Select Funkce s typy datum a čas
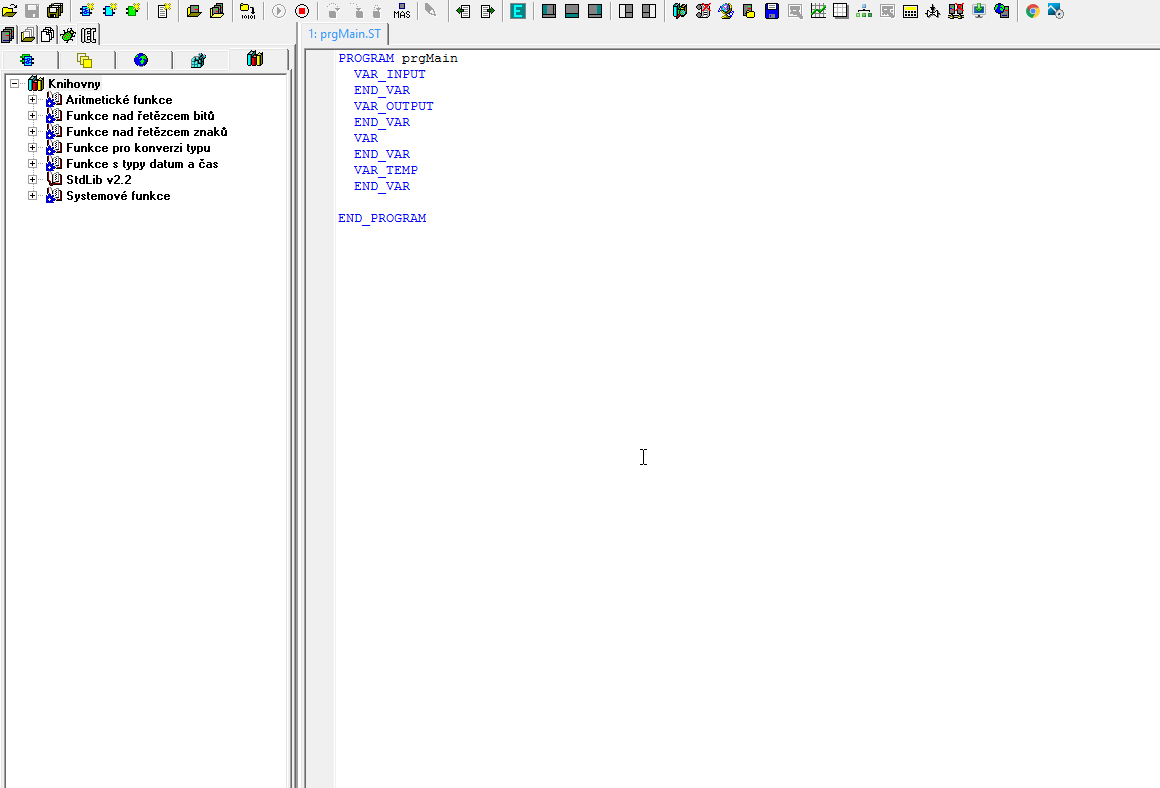The height and width of the screenshot is (788, 1160). coord(142,164)
